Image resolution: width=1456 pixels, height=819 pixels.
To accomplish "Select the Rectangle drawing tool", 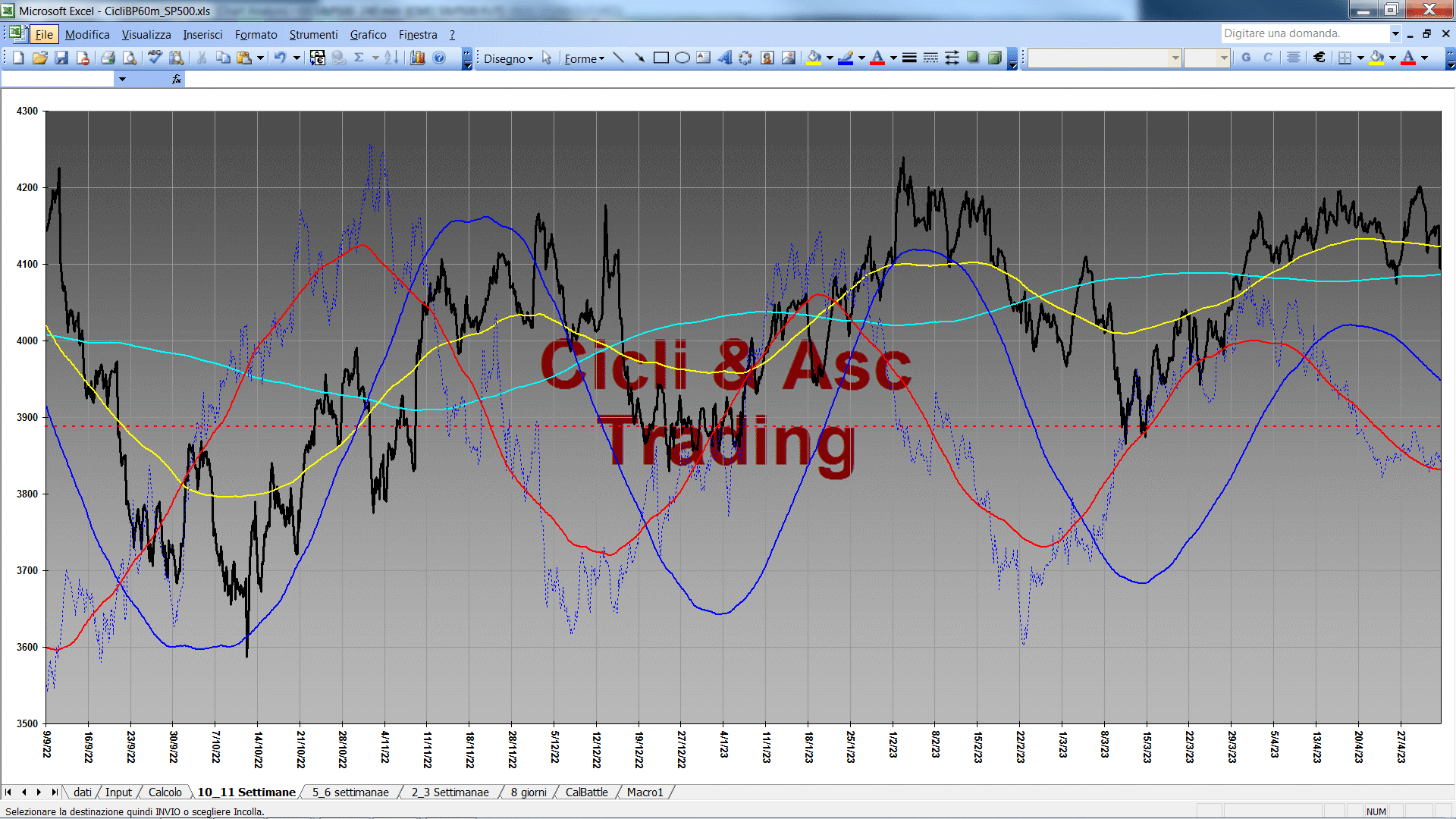I will click(661, 58).
